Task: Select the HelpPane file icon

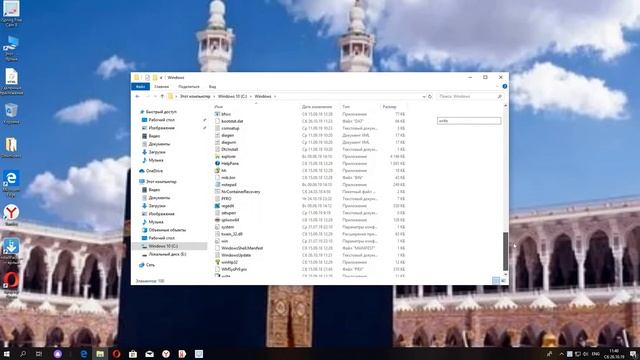Action: pos(218,163)
